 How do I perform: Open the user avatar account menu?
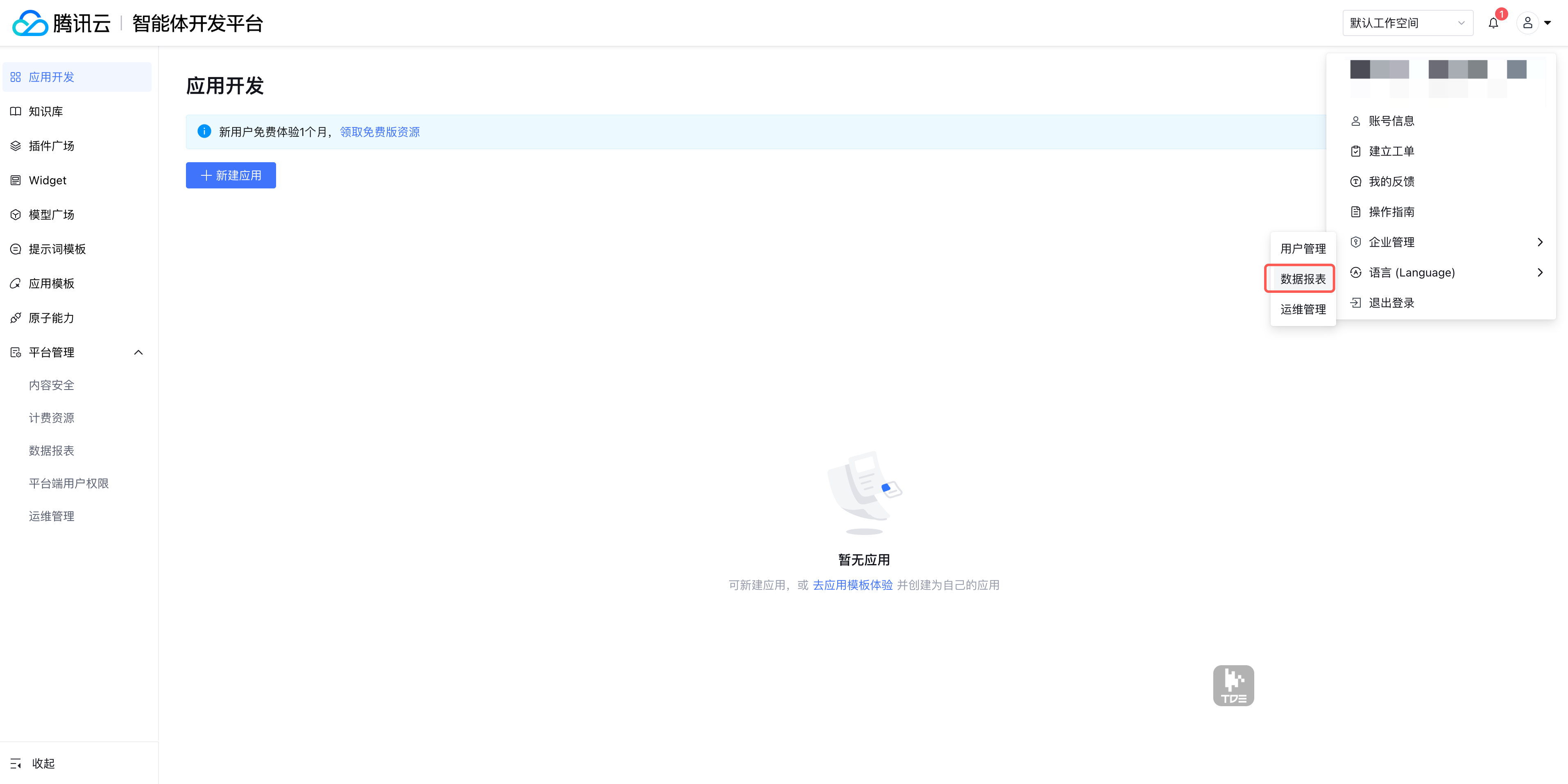[1528, 23]
